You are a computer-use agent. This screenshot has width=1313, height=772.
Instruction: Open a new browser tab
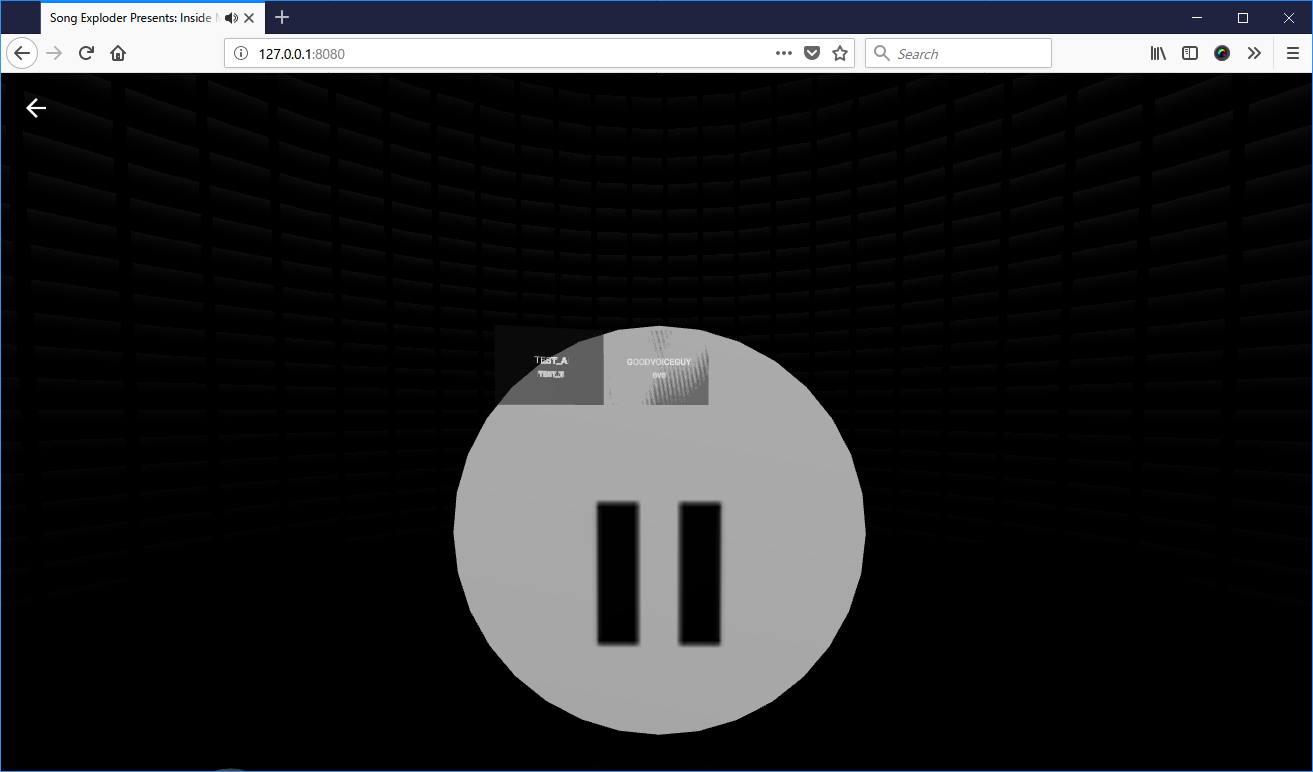click(x=283, y=18)
